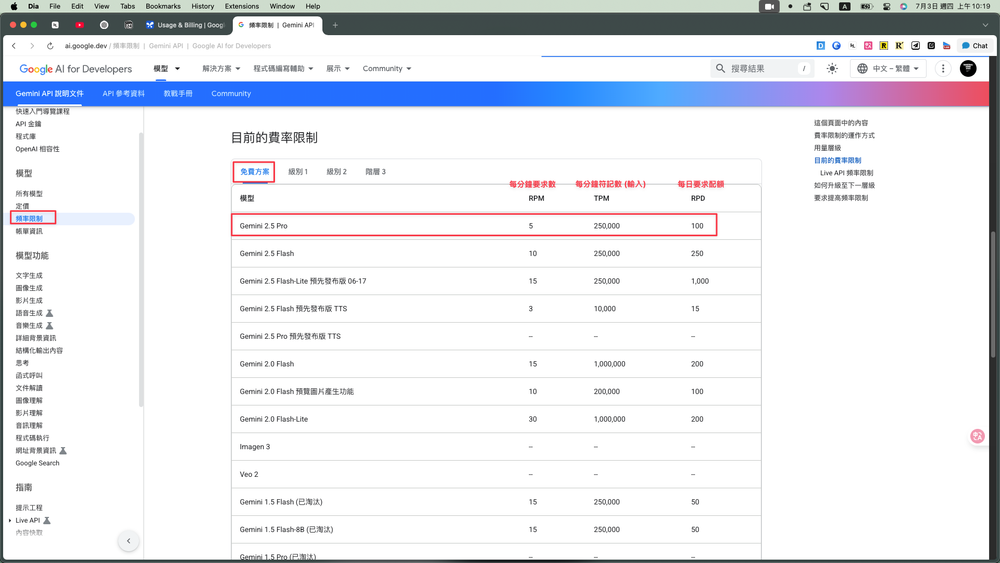The width and height of the screenshot is (1000, 563).
Task: Click the page vertical scrollbar
Action: (x=992, y=293)
